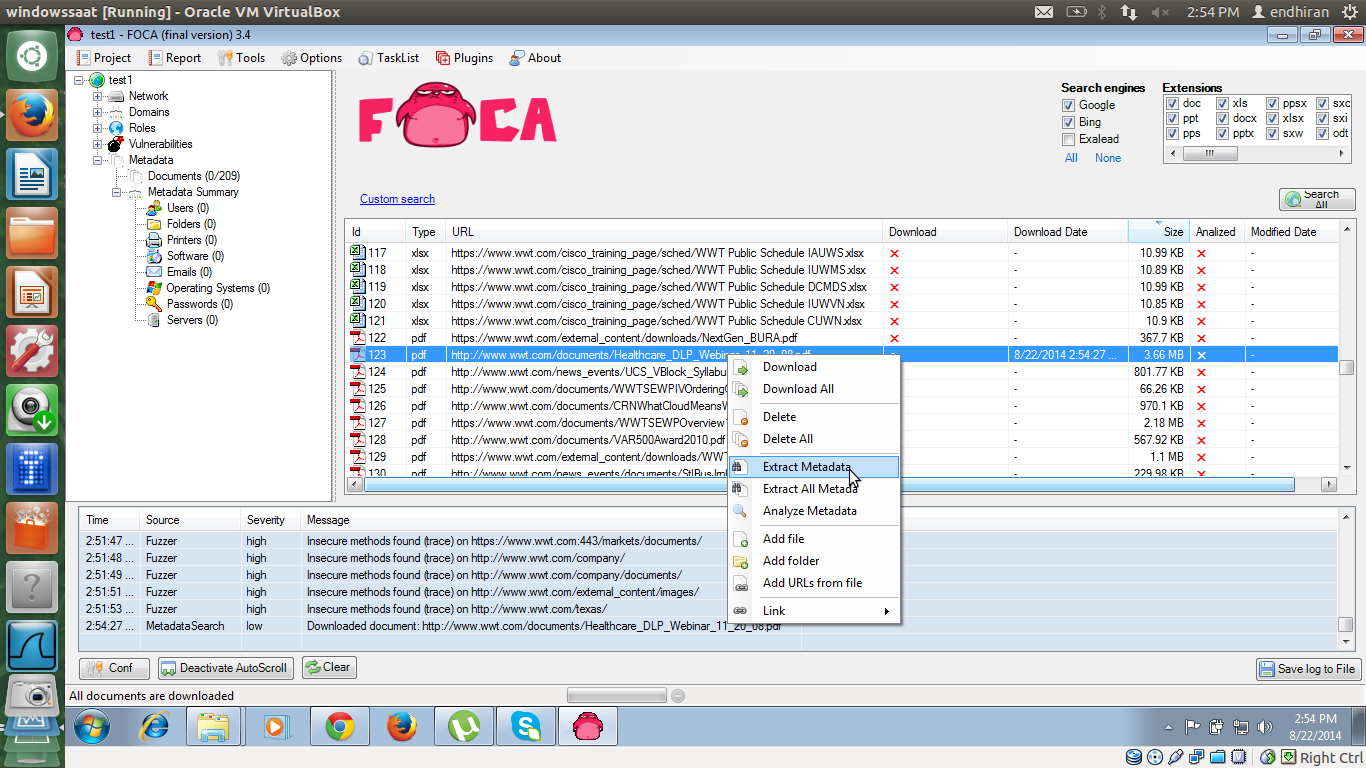Open the Link submenu arrow
1366x768 pixels.
[886, 611]
